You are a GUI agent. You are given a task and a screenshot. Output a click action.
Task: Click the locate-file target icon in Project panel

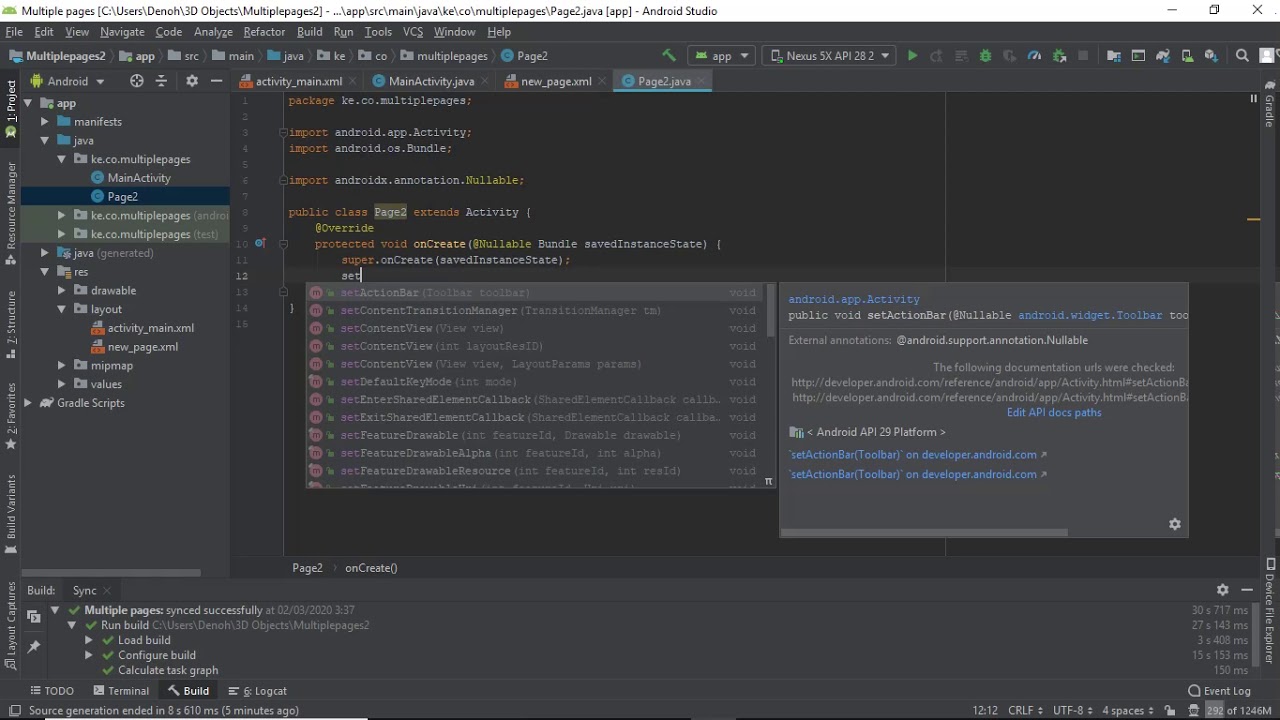(137, 81)
